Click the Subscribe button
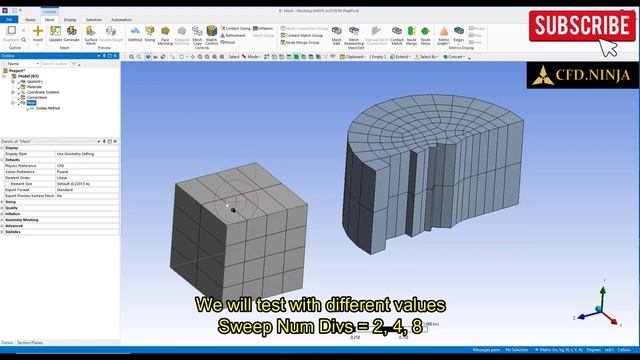The height and width of the screenshot is (360, 640). click(582, 26)
